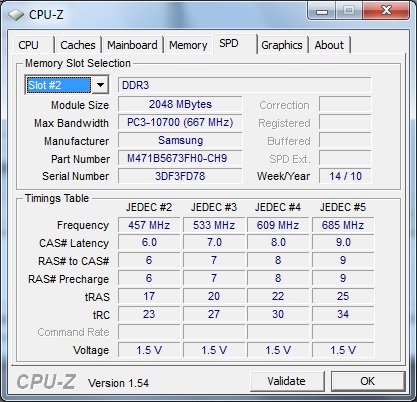Viewport: 417px width, 402px height.
Task: Click CAS# Latency value 9.0
Action: (343, 242)
